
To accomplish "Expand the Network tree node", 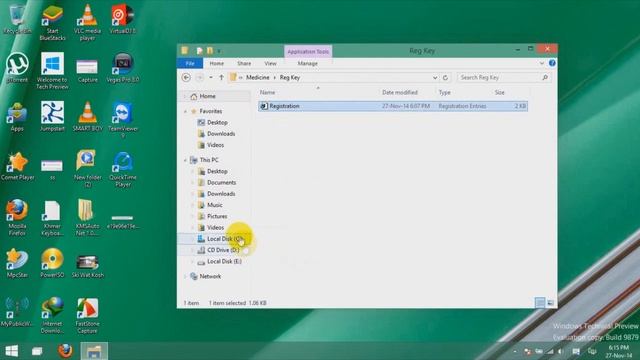I will pos(185,276).
